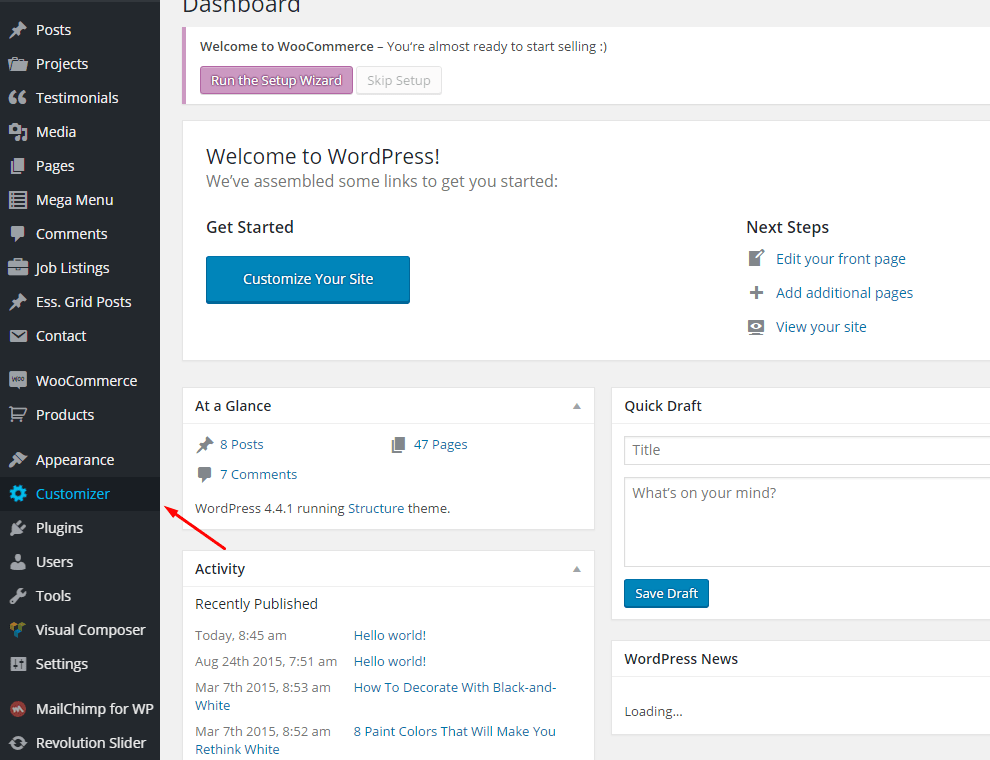Click the WooCommerce logo icon

[18, 380]
